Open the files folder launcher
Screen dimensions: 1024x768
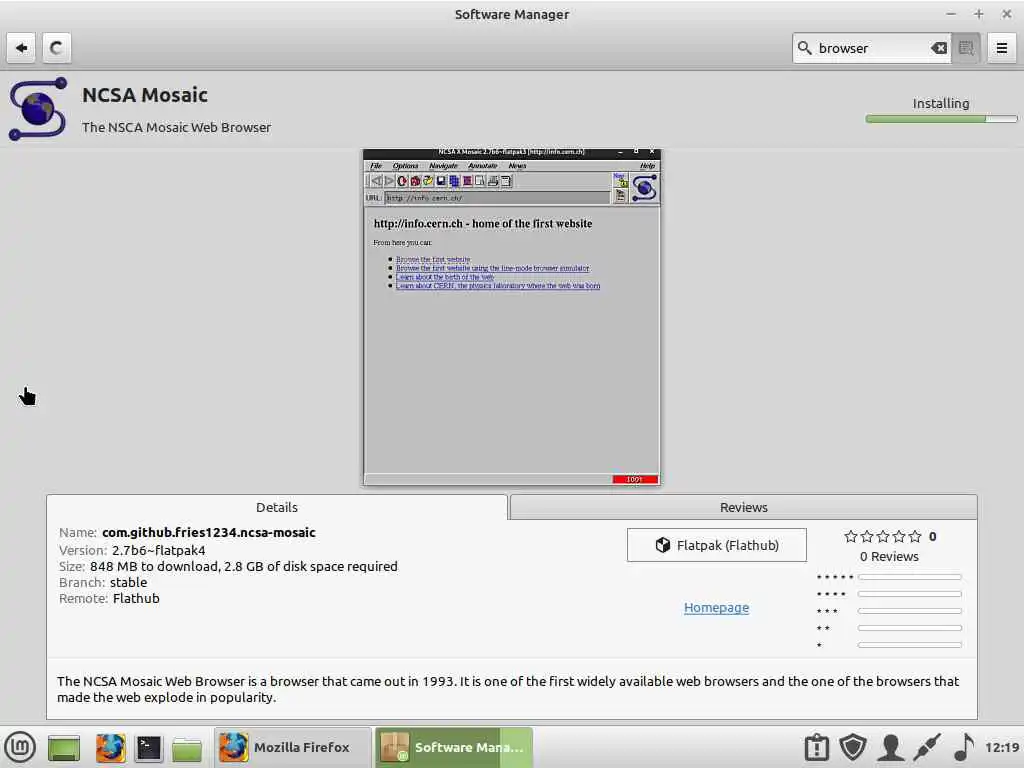187,749
